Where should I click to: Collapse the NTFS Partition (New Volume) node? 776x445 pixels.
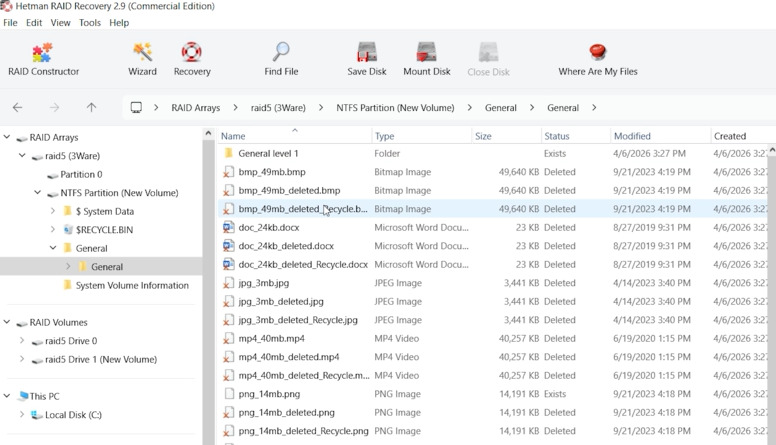[38, 192]
